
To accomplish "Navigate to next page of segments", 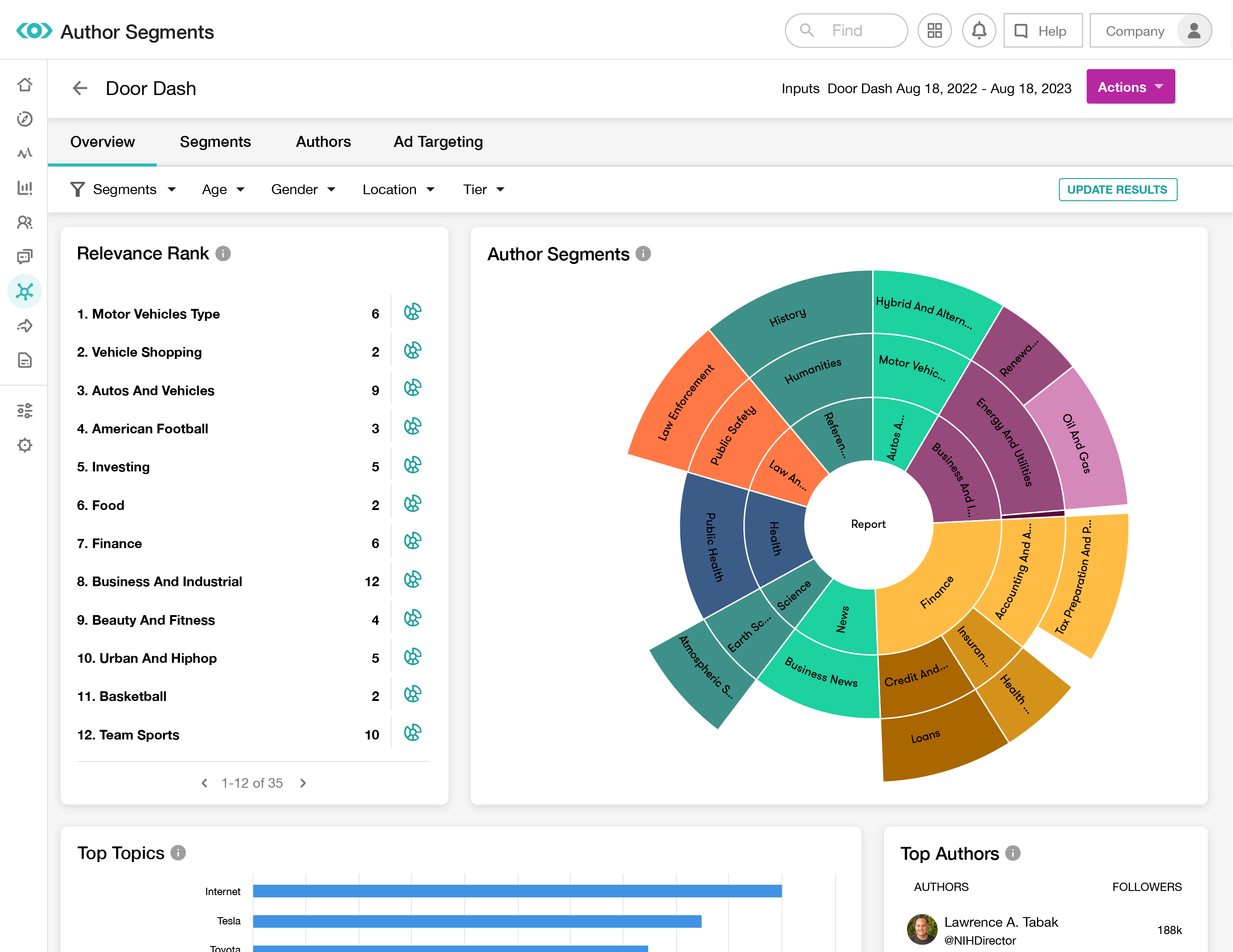I will (304, 782).
